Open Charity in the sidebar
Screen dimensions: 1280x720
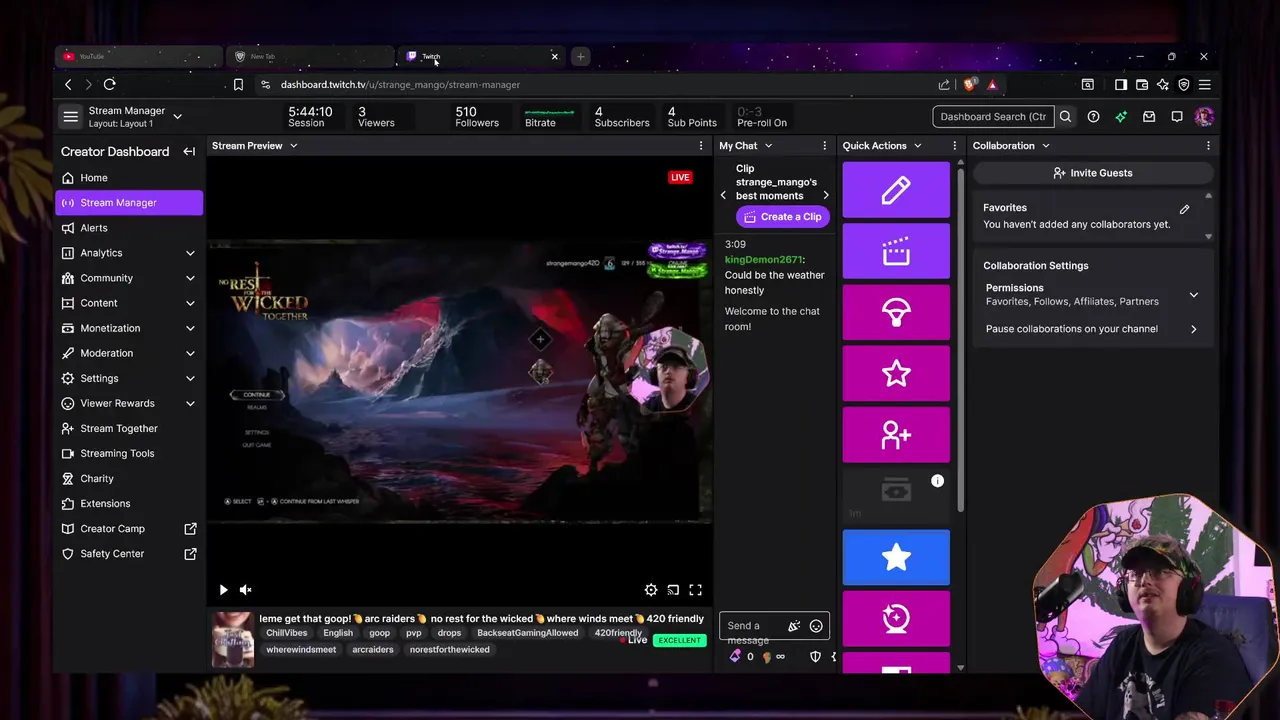coord(130,478)
